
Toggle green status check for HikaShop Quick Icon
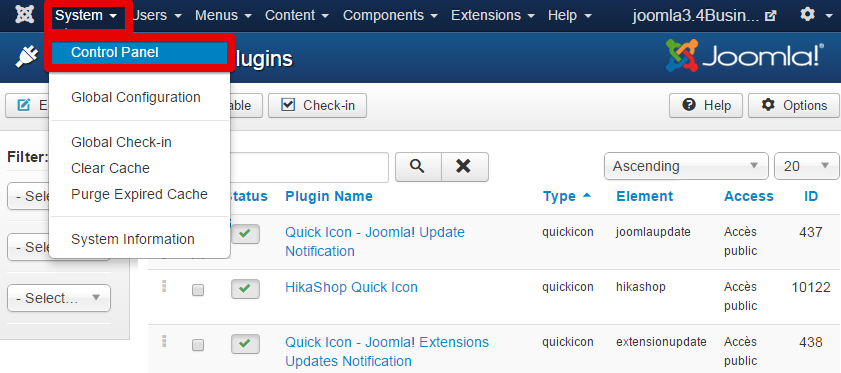[x=245, y=289]
